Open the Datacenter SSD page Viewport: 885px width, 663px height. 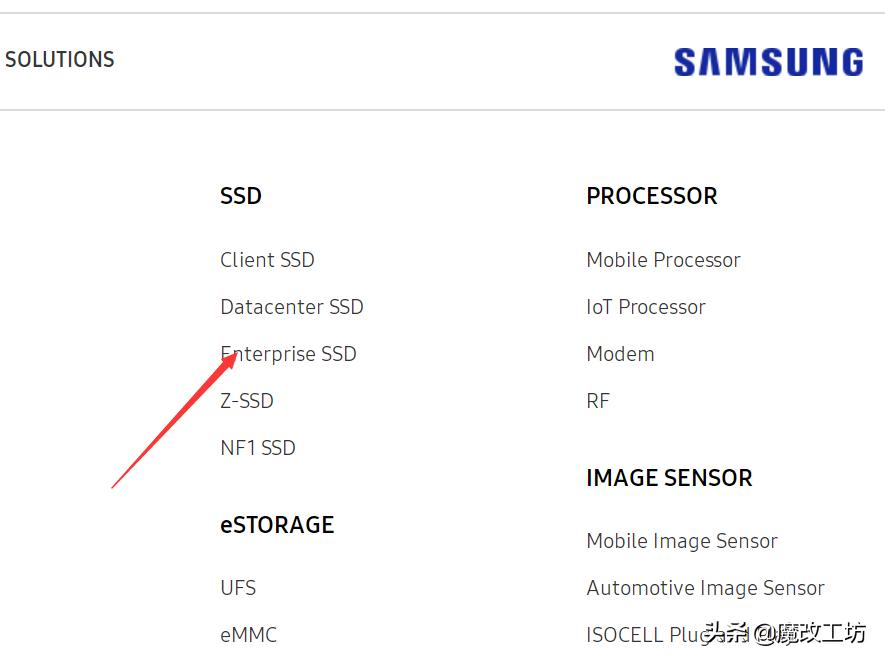coord(291,307)
